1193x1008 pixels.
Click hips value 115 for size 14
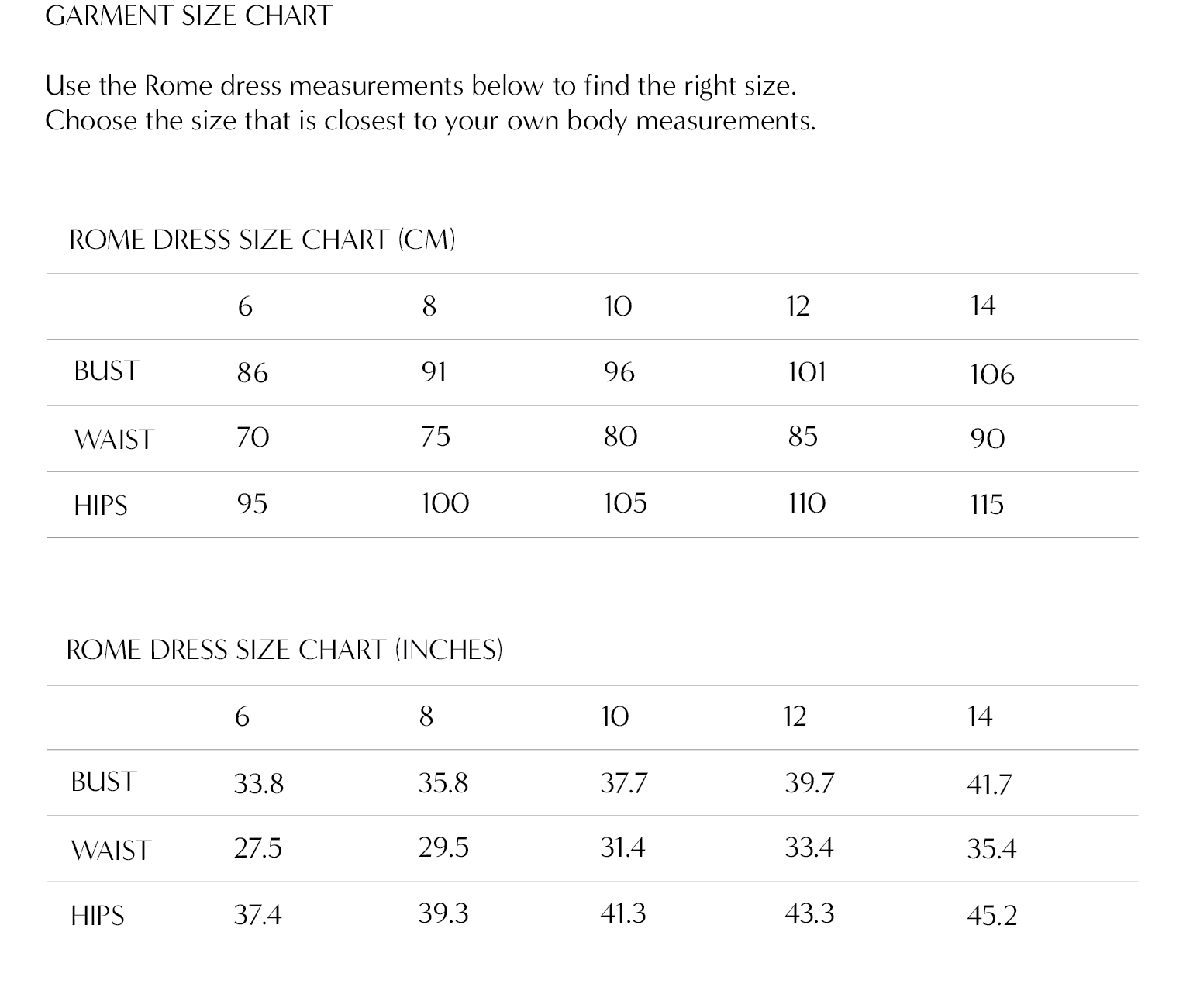point(986,505)
